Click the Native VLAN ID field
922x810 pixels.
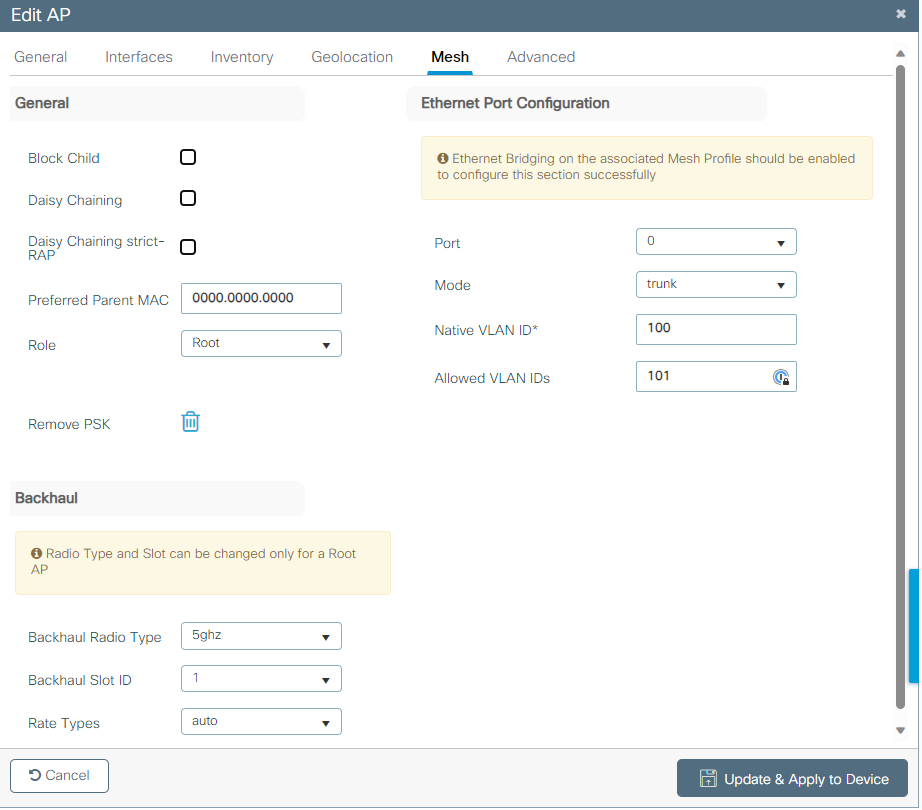coord(716,330)
